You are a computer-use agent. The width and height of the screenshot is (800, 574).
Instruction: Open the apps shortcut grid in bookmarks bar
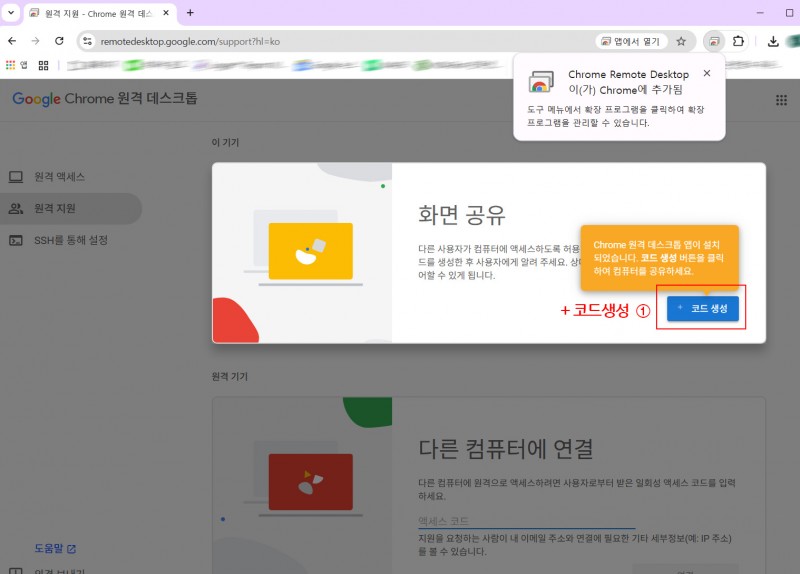coord(16,65)
